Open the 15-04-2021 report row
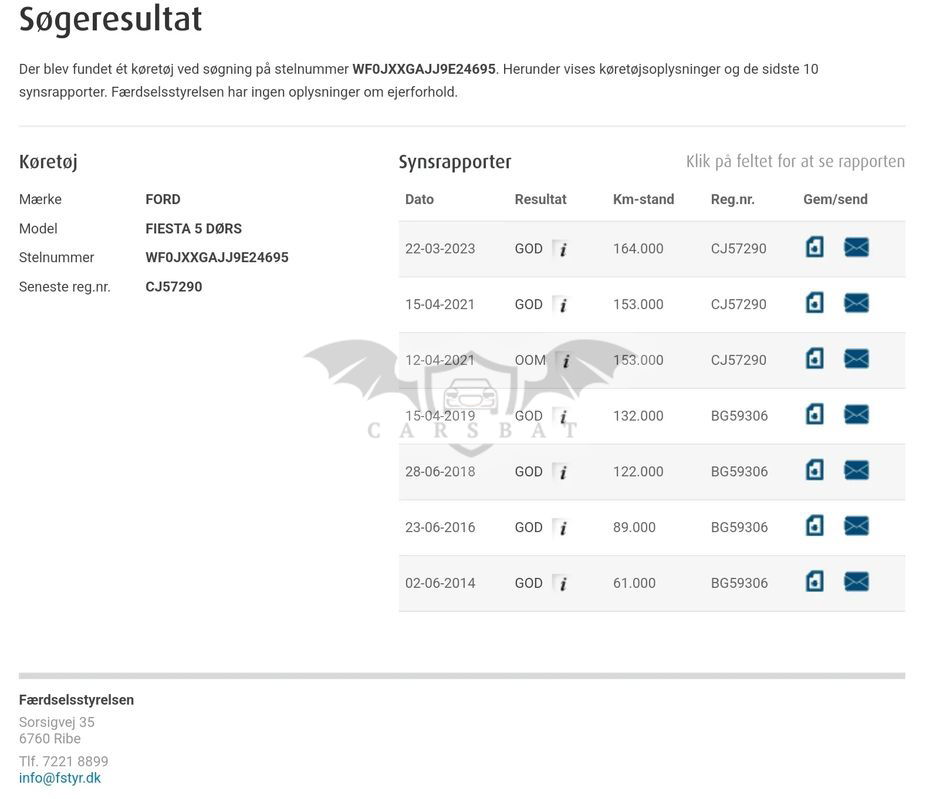 pyautogui.click(x=640, y=304)
